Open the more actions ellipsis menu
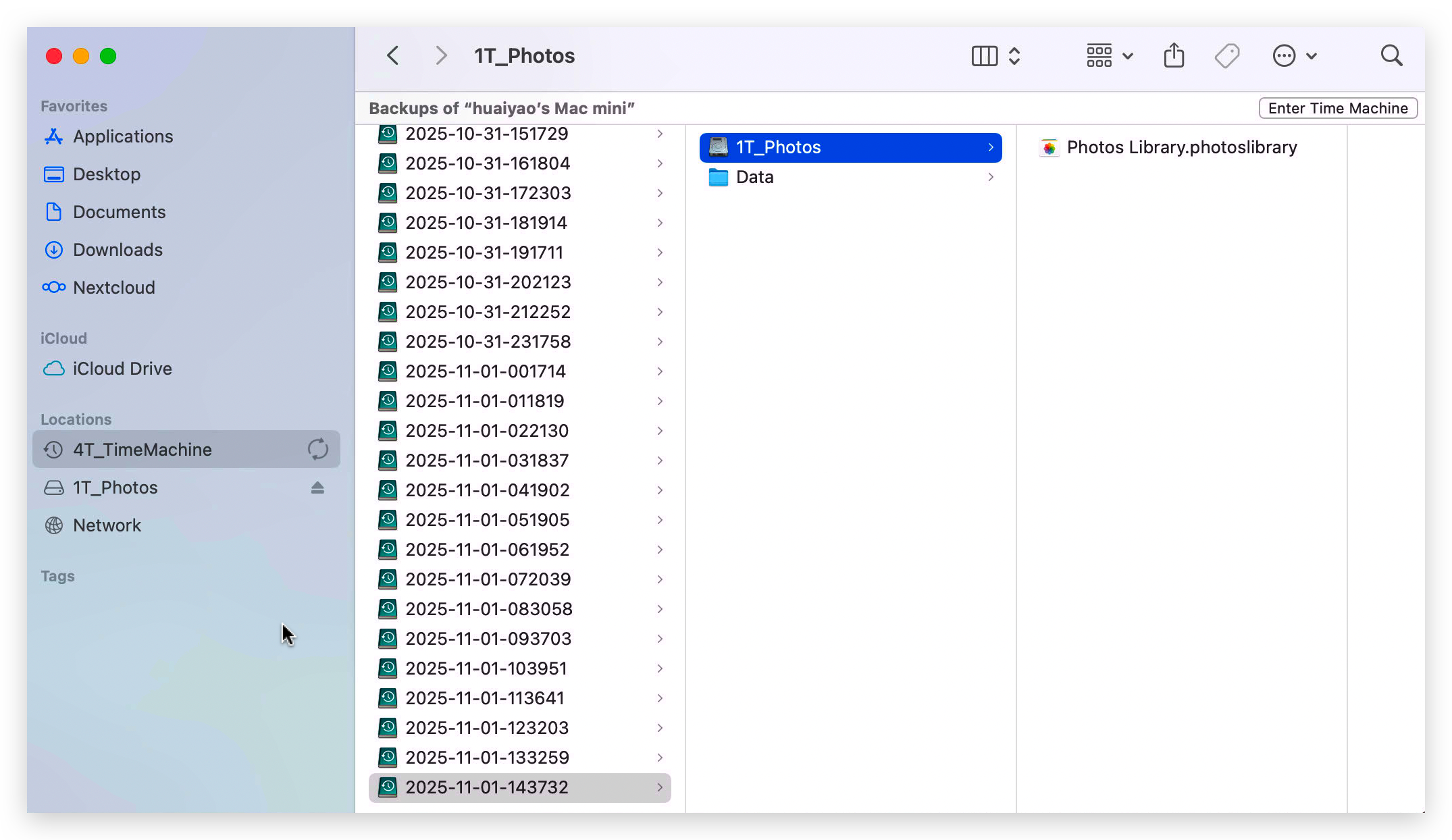This screenshot has height=840, width=1452. pyautogui.click(x=1294, y=55)
